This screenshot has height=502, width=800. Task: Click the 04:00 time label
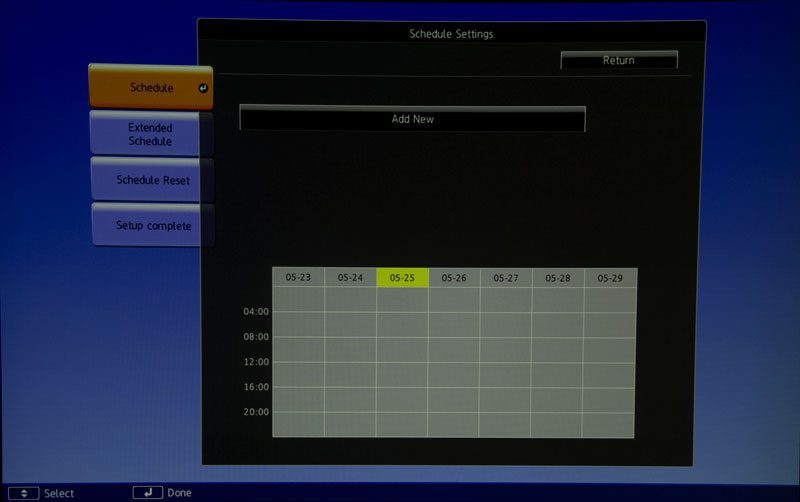[x=256, y=311]
